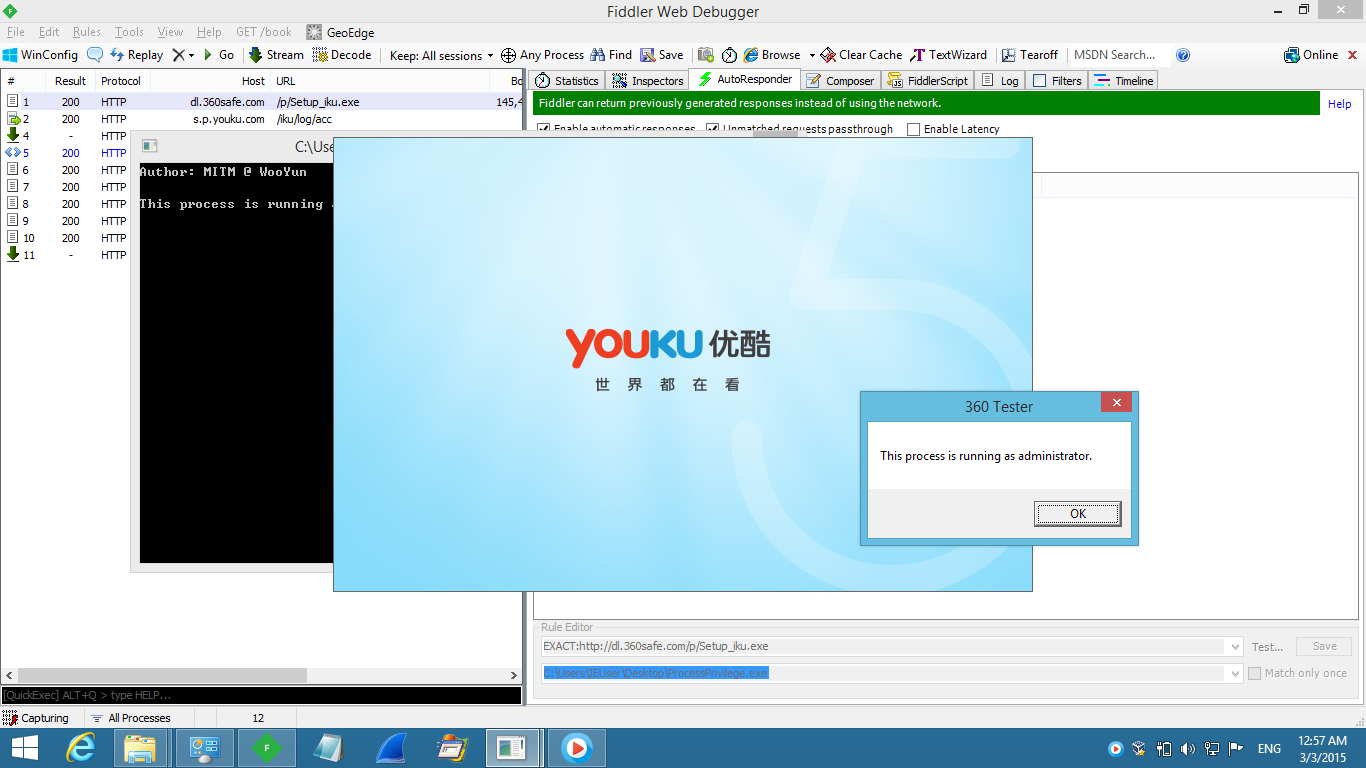Switch to the Composer tab
The width and height of the screenshot is (1366, 768).
[840, 81]
